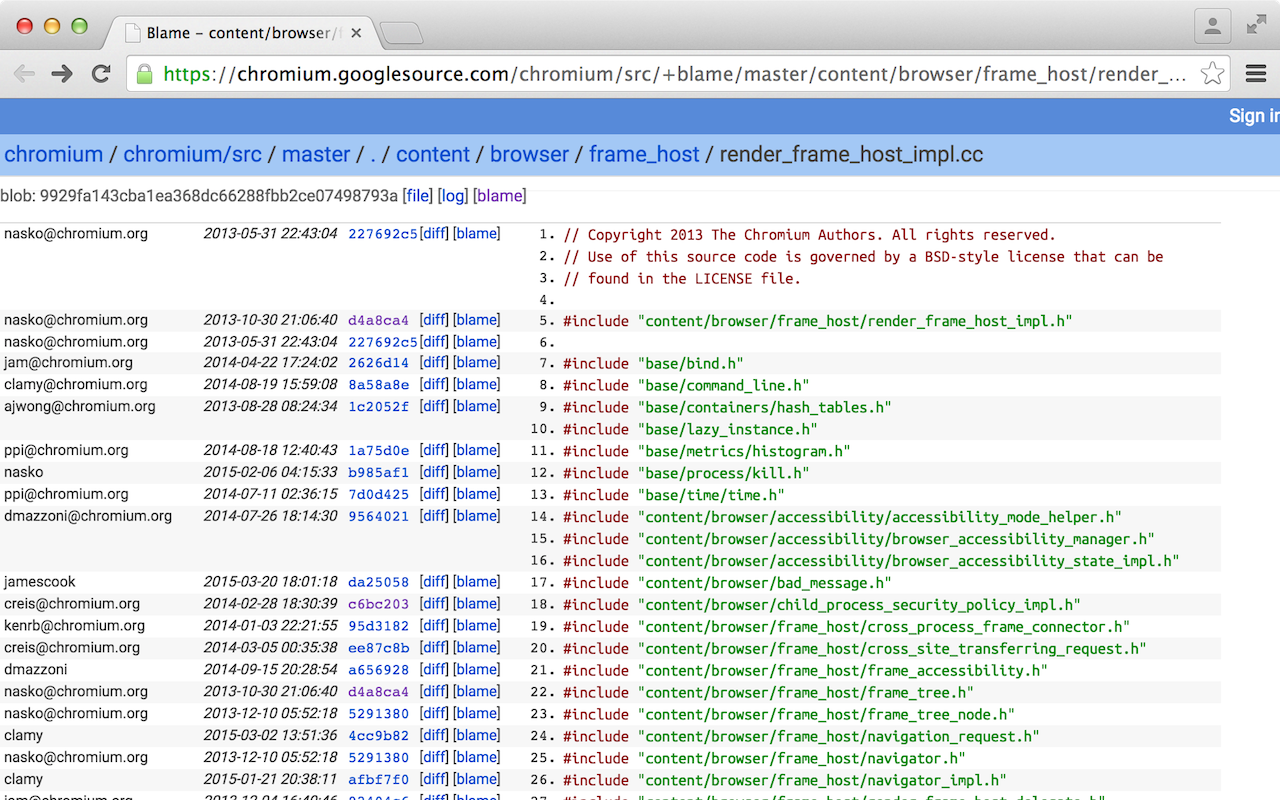View the green padlock site info
This screenshot has width=1280, height=800.
(145, 73)
